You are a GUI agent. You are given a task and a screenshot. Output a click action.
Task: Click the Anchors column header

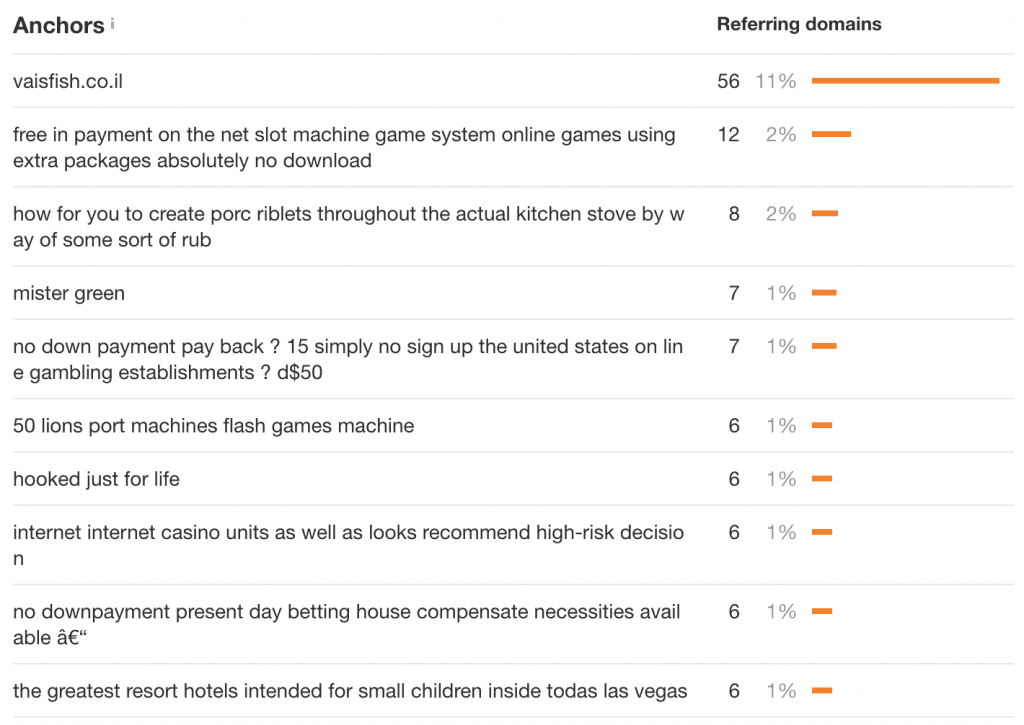(58, 26)
